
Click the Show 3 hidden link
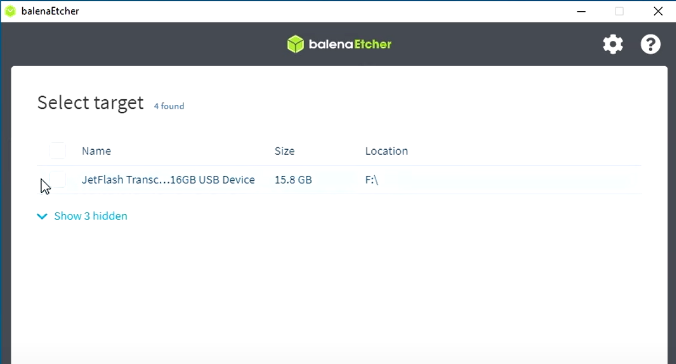91,216
